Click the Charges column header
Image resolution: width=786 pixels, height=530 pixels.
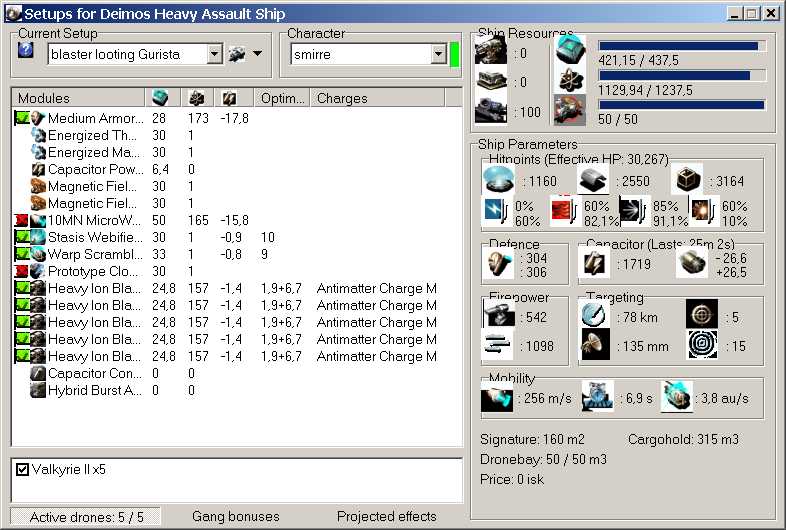coord(377,98)
